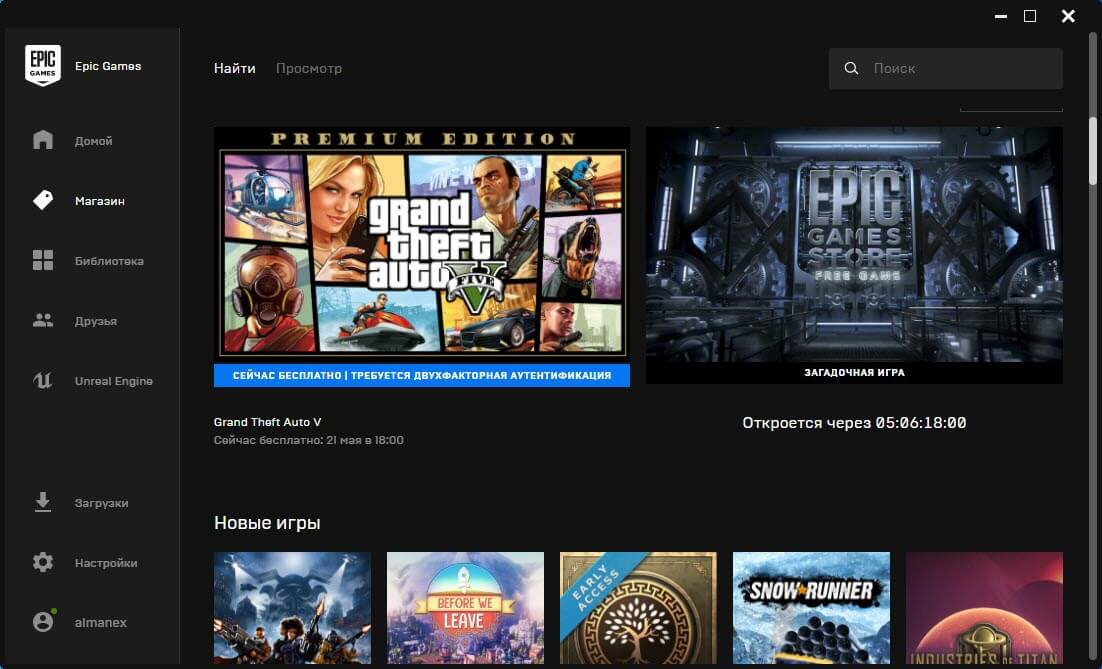1102x669 pixels.
Task: Go to Домой in sidebar
Action: 93,141
